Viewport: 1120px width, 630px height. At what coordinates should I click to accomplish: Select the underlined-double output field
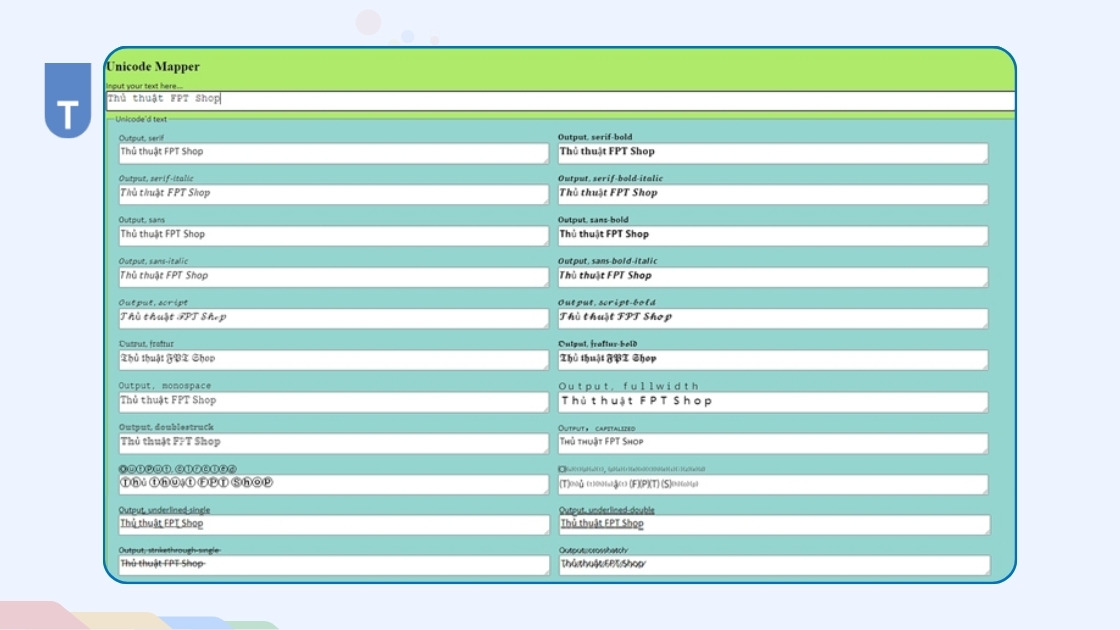772,524
